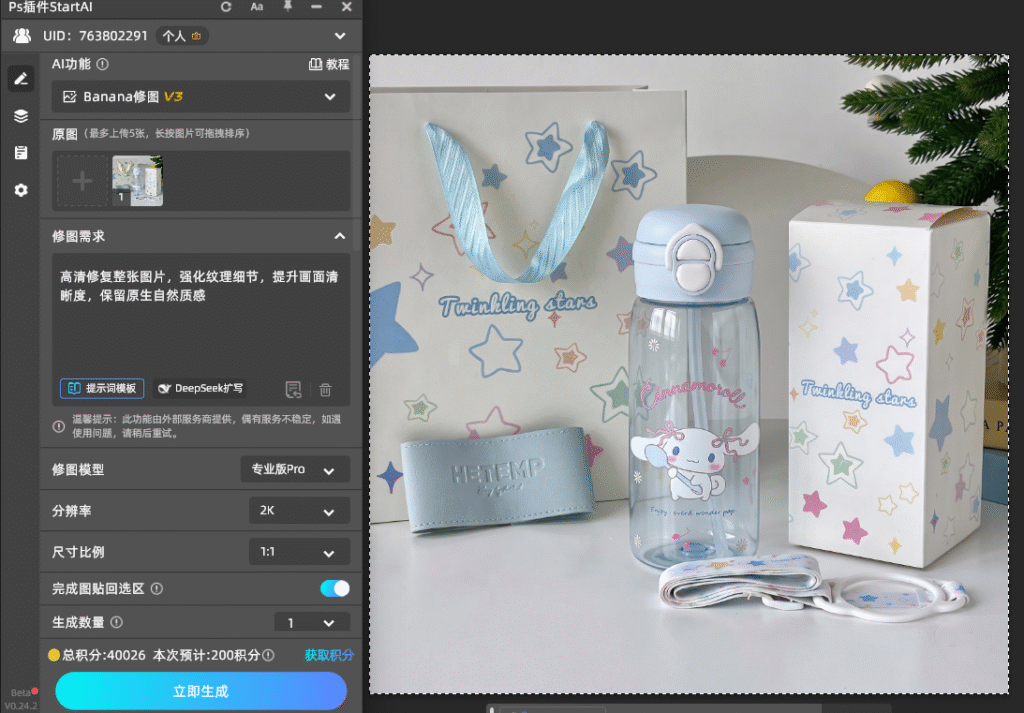The height and width of the screenshot is (713, 1024).
Task: Click the Beta V0.24.2 version label
Action: [x=20, y=699]
